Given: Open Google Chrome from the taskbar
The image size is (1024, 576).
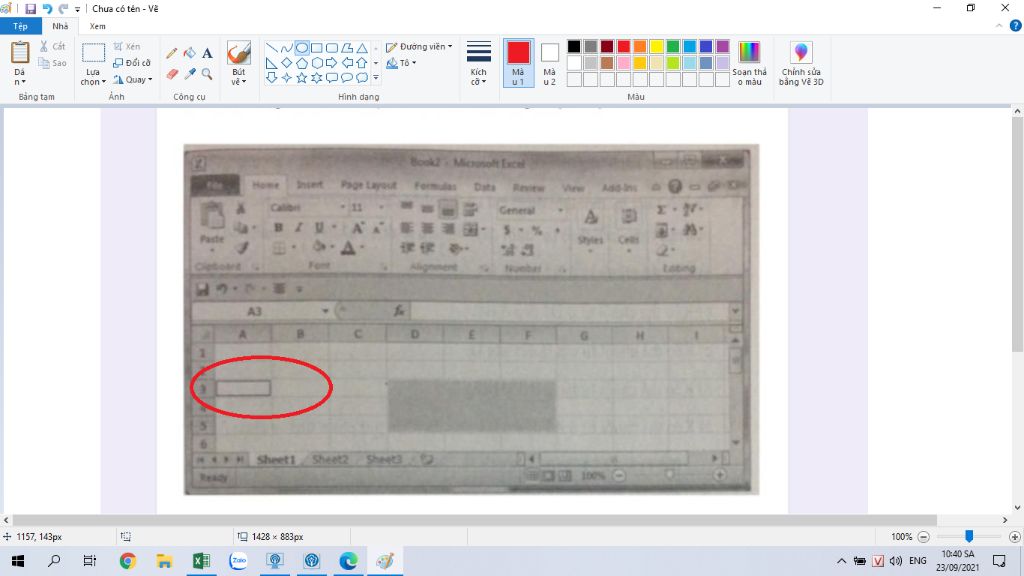Looking at the screenshot, I should coord(128,560).
